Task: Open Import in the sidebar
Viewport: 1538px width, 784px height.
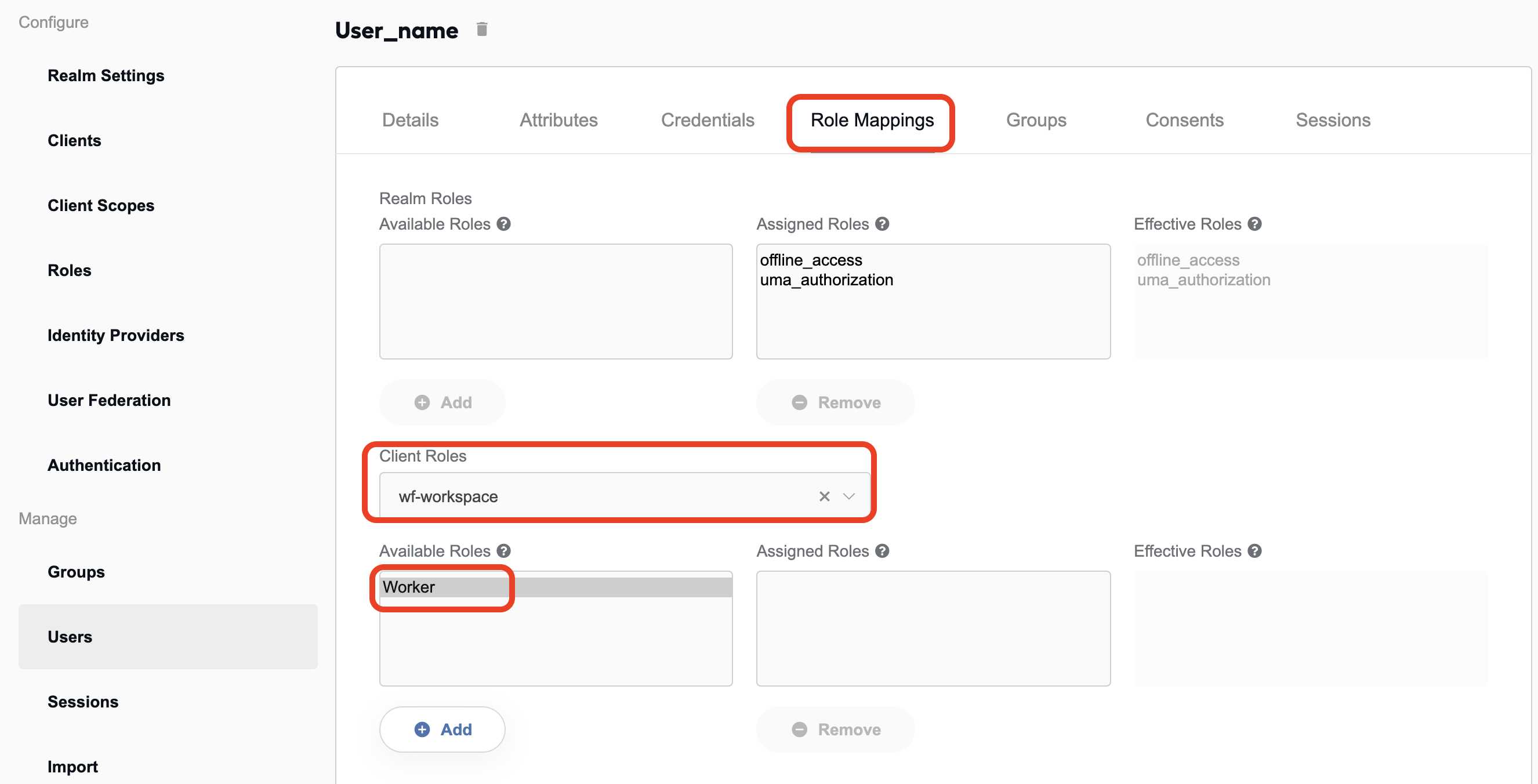Action: tap(72, 767)
